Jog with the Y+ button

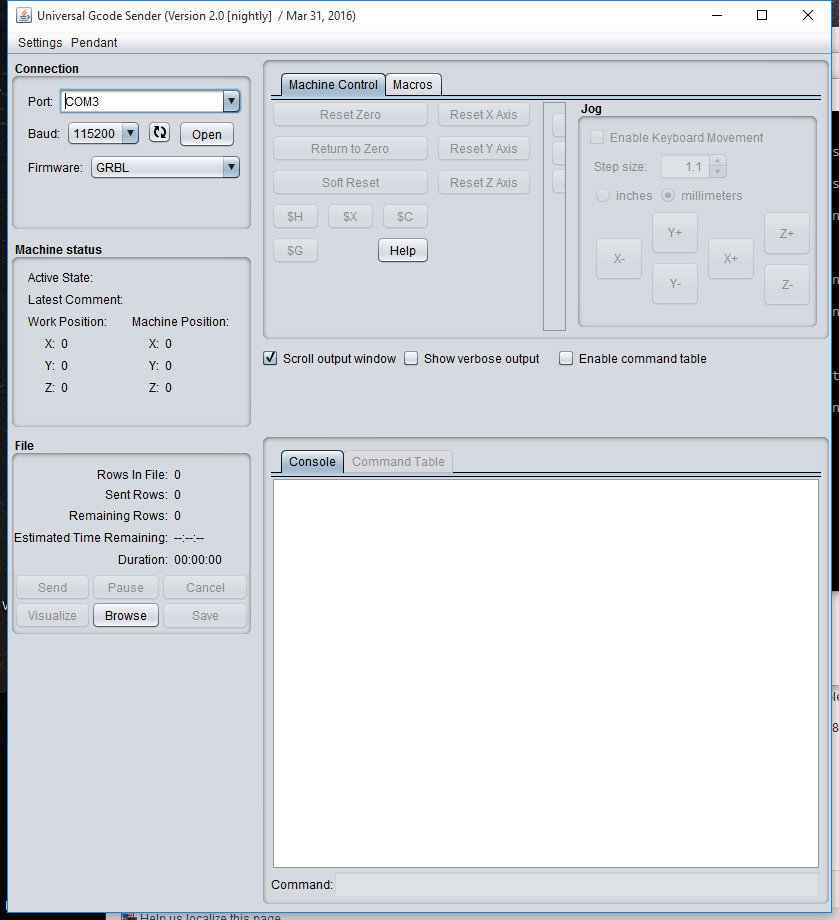point(675,233)
